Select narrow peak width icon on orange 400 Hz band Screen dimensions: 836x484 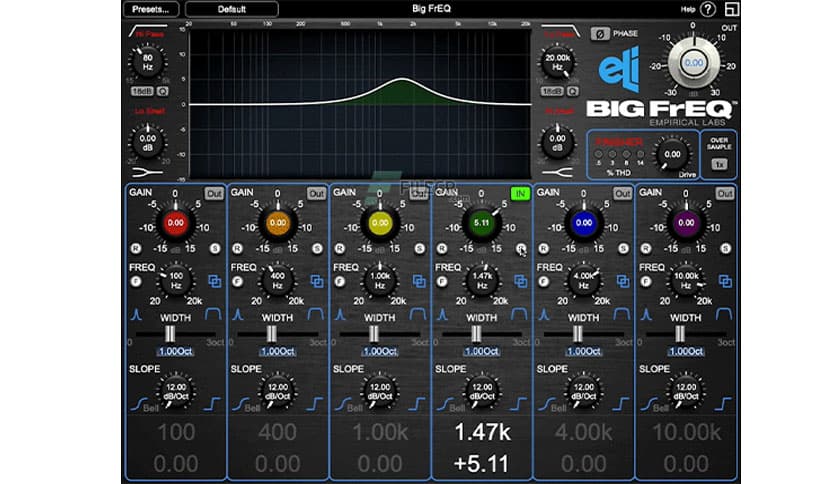point(238,314)
